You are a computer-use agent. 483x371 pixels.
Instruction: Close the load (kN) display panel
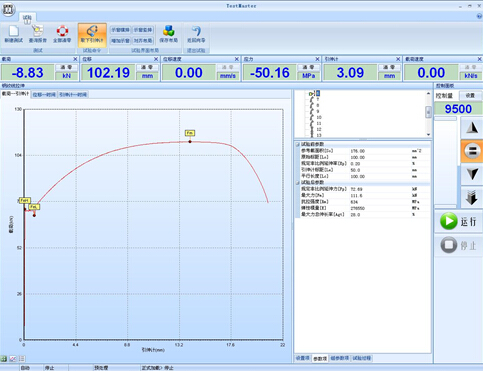75,59
